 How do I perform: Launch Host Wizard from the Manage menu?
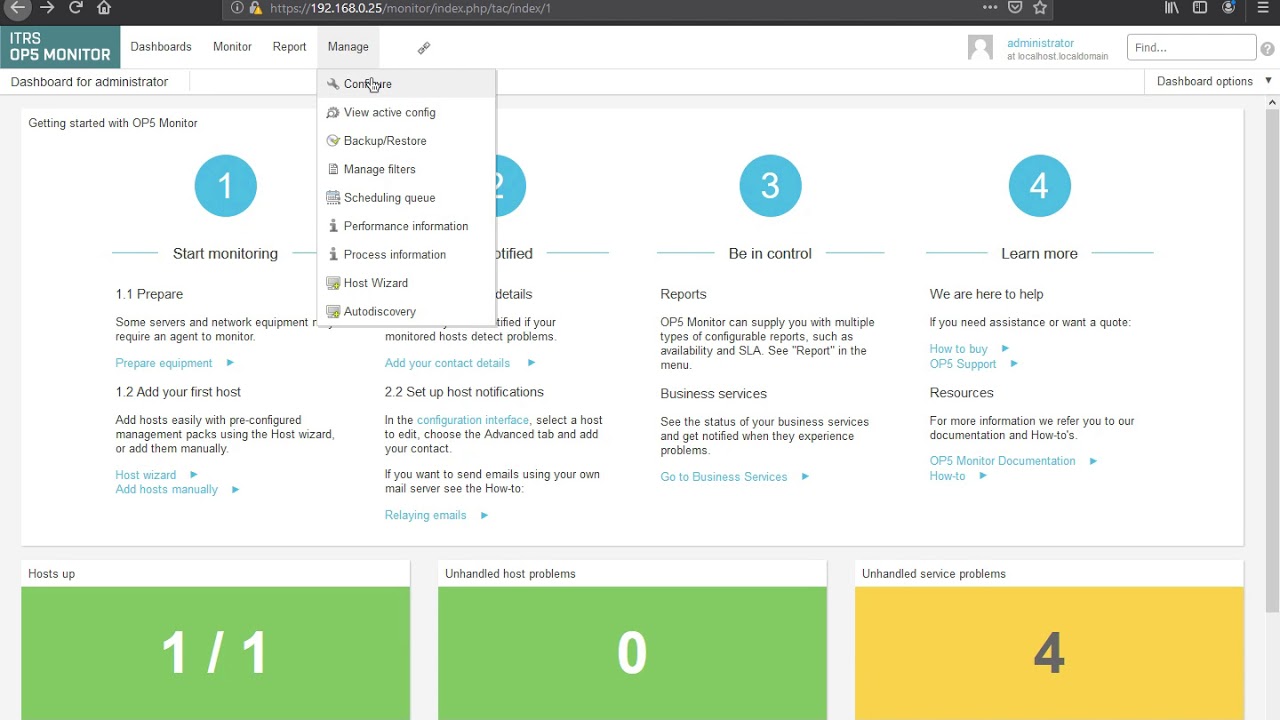point(406,283)
